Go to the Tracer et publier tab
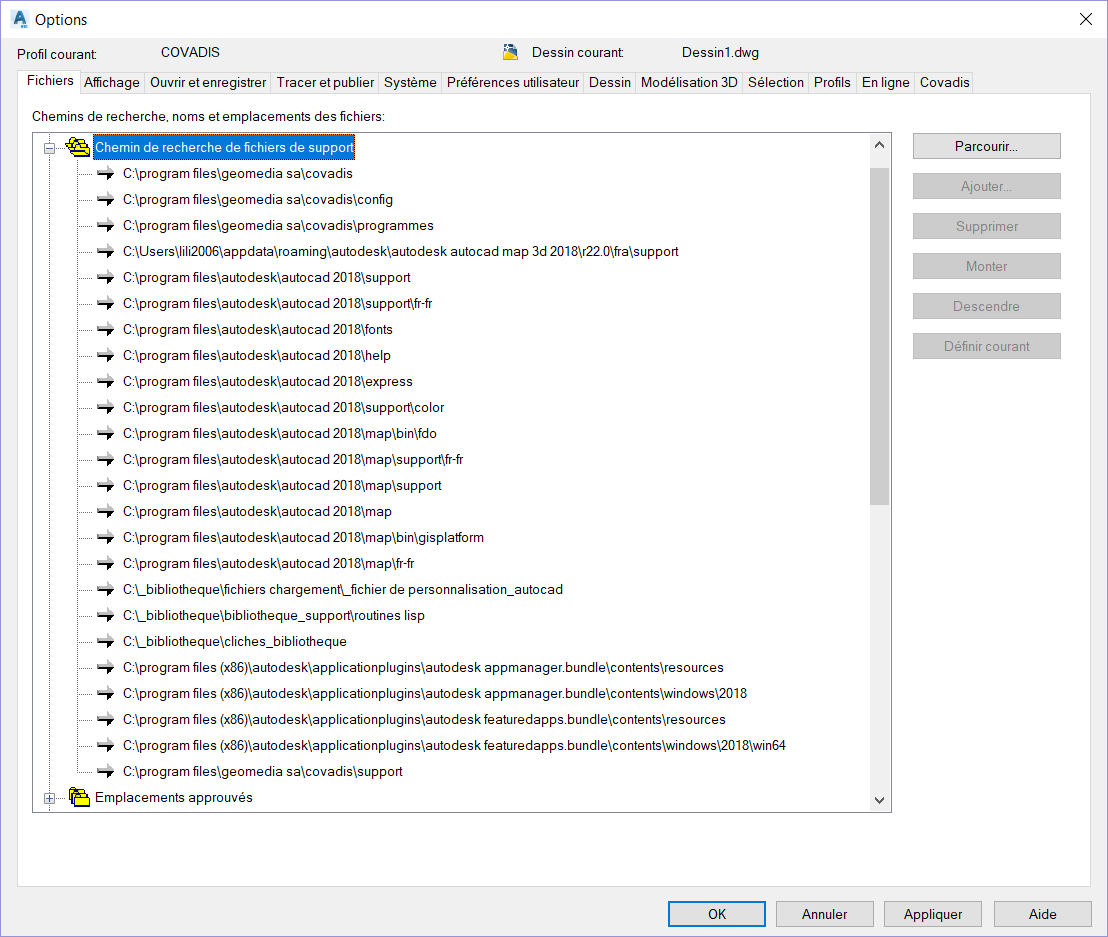 tap(325, 83)
